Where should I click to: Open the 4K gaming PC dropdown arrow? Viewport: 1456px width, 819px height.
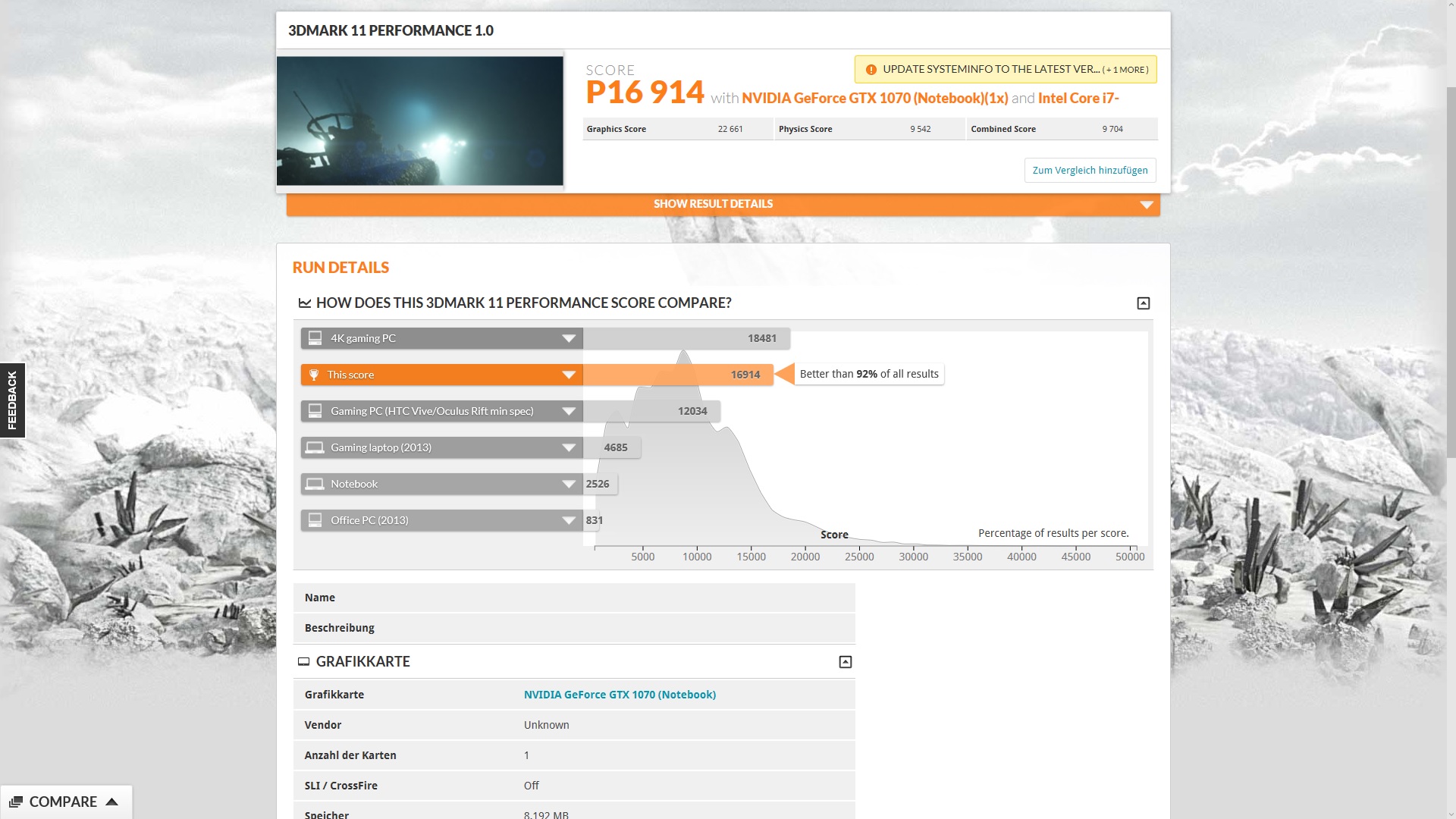click(x=569, y=338)
